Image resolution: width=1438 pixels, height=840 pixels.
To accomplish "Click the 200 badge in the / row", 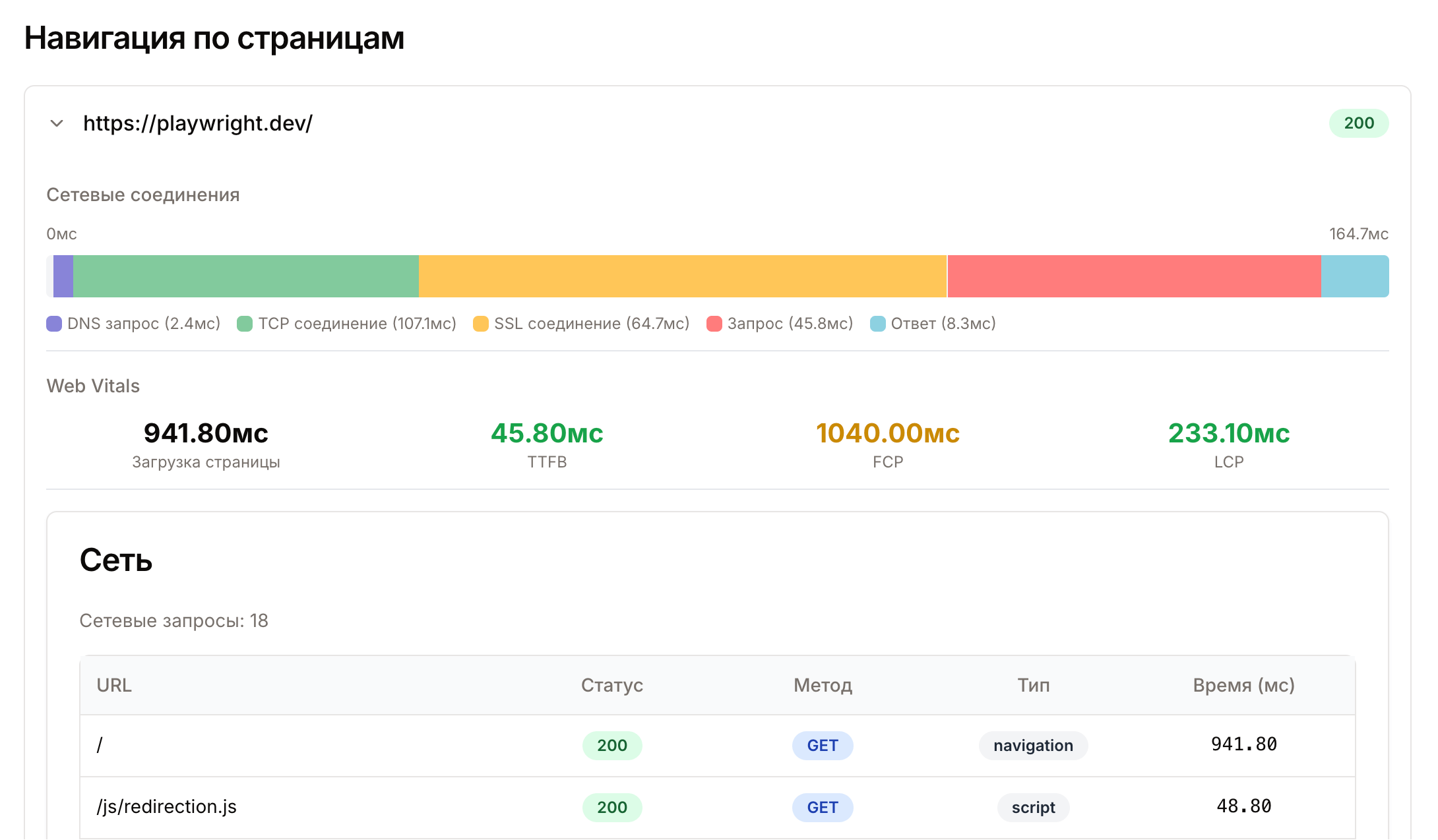I will [x=611, y=745].
